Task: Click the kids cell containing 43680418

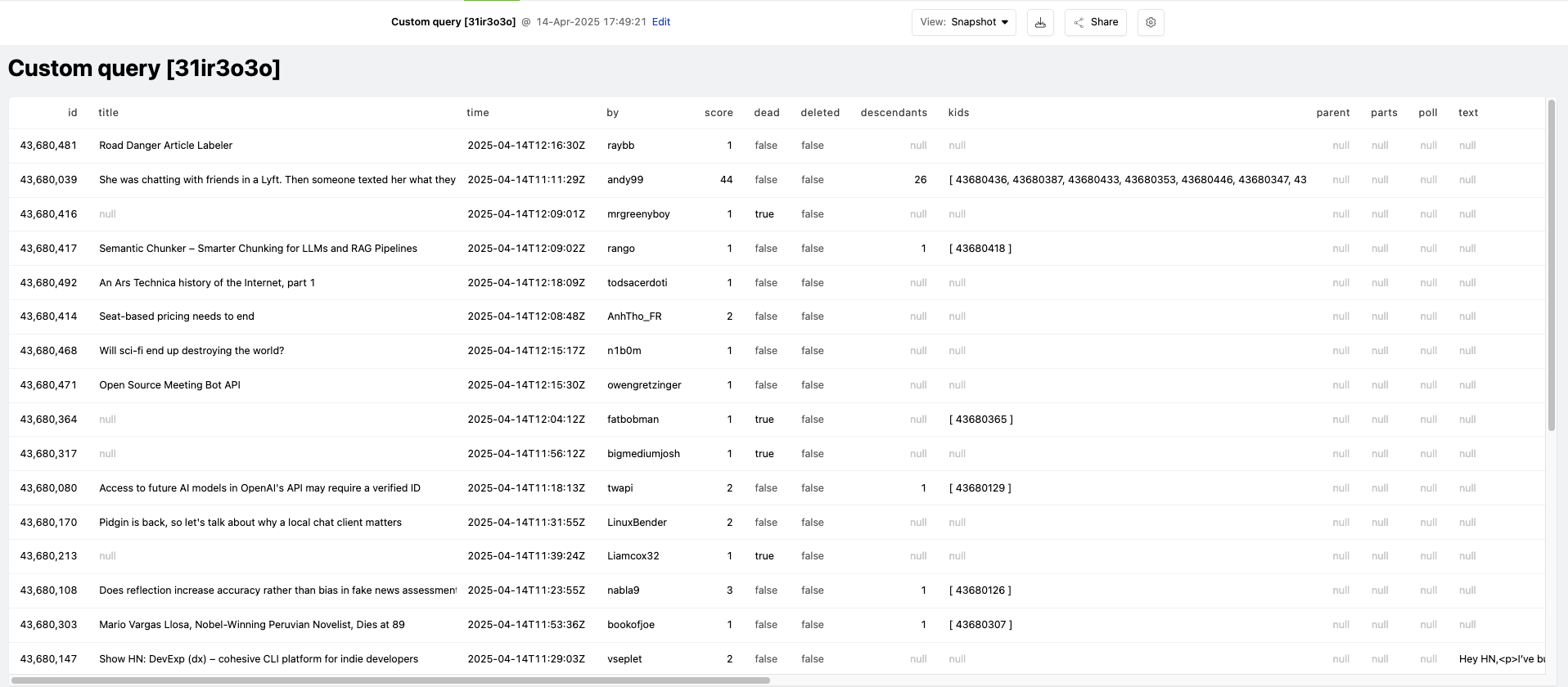Action: coord(980,249)
